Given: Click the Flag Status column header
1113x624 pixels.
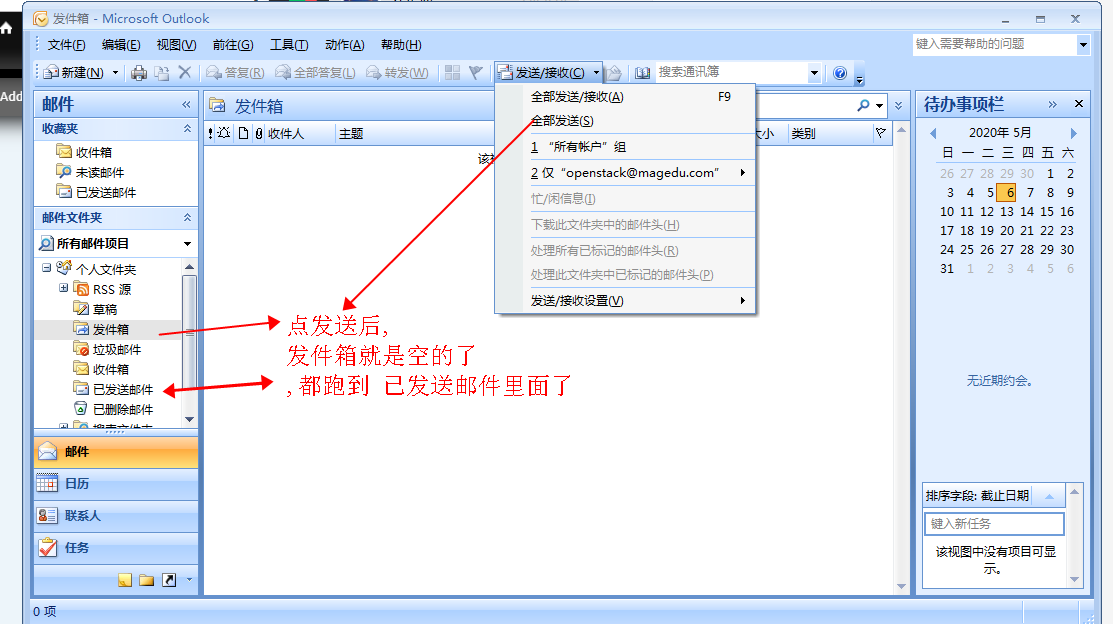Looking at the screenshot, I should 881,133.
